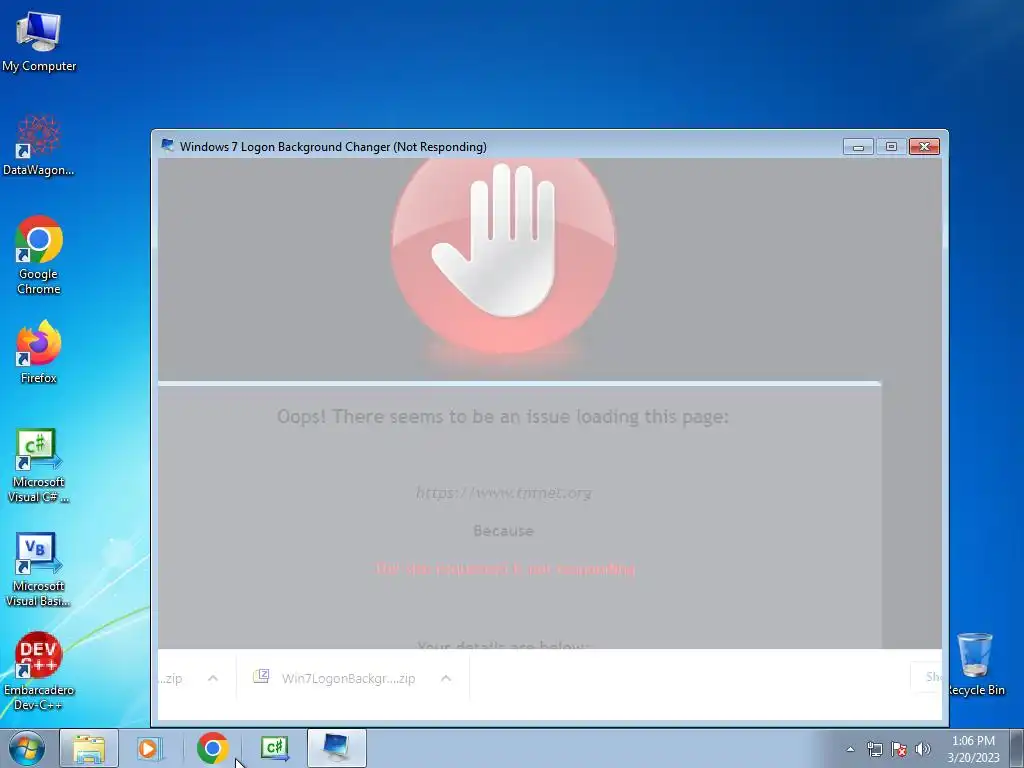1024x768 pixels.
Task: Select Logon Background Changer taskbar button
Action: click(x=336, y=748)
